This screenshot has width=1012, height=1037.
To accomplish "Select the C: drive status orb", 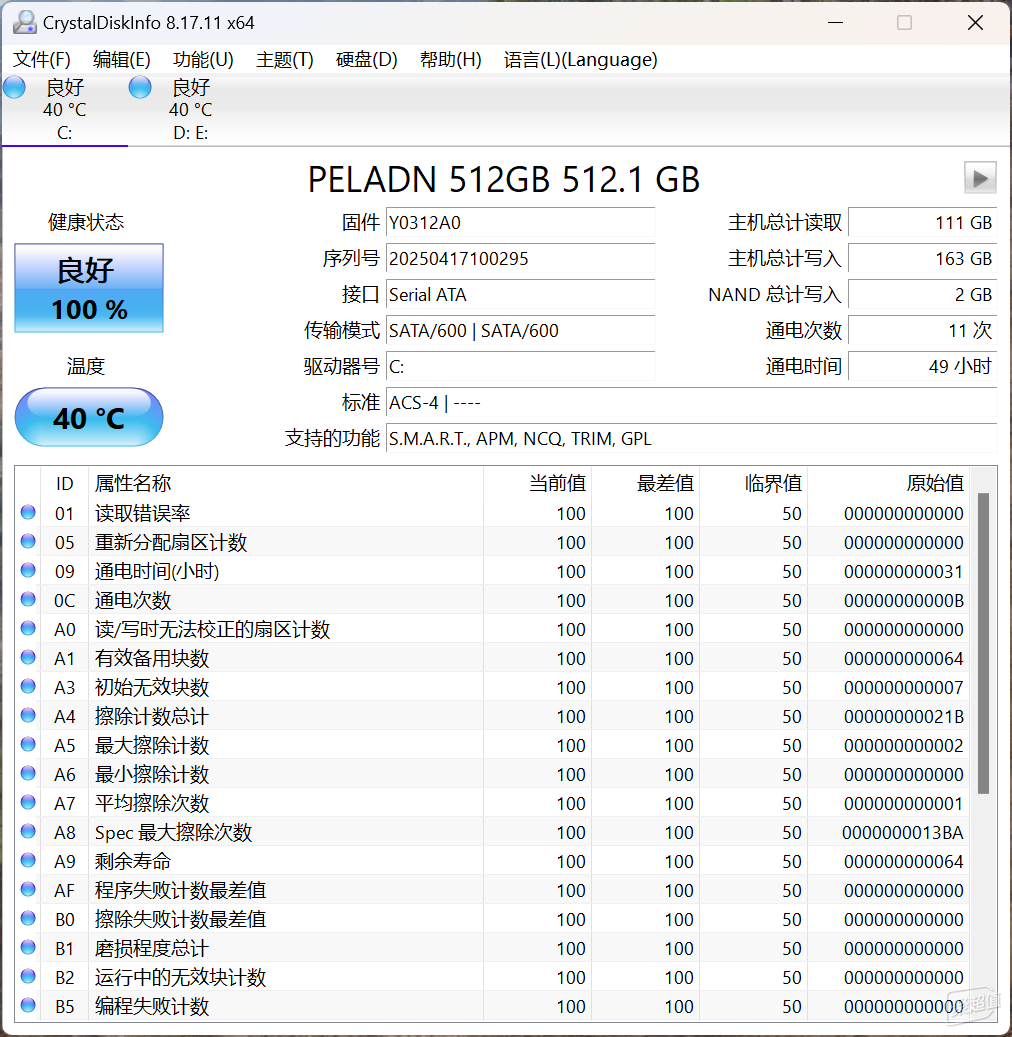I will click(15, 87).
